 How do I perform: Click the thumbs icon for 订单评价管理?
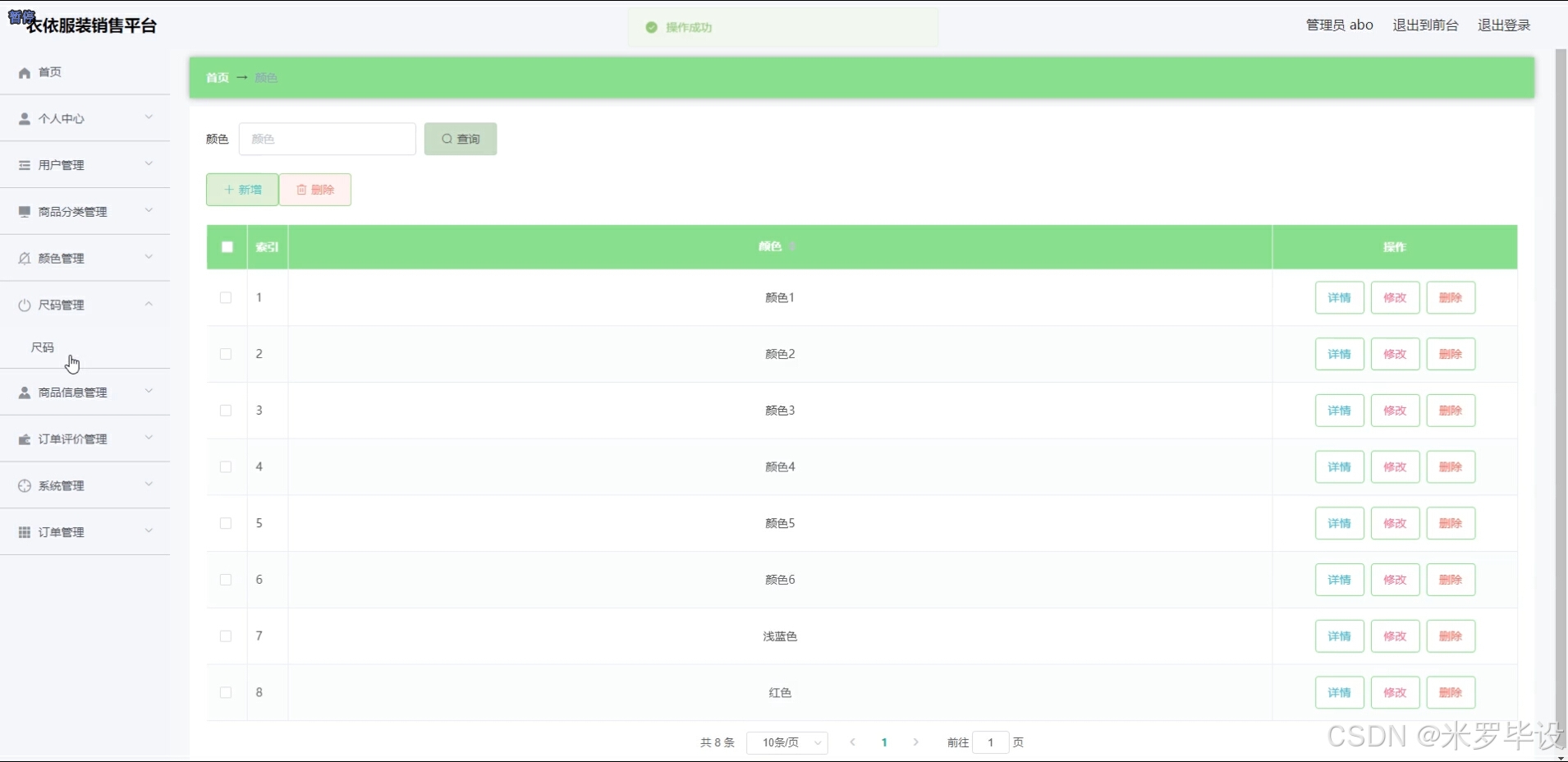pos(25,439)
